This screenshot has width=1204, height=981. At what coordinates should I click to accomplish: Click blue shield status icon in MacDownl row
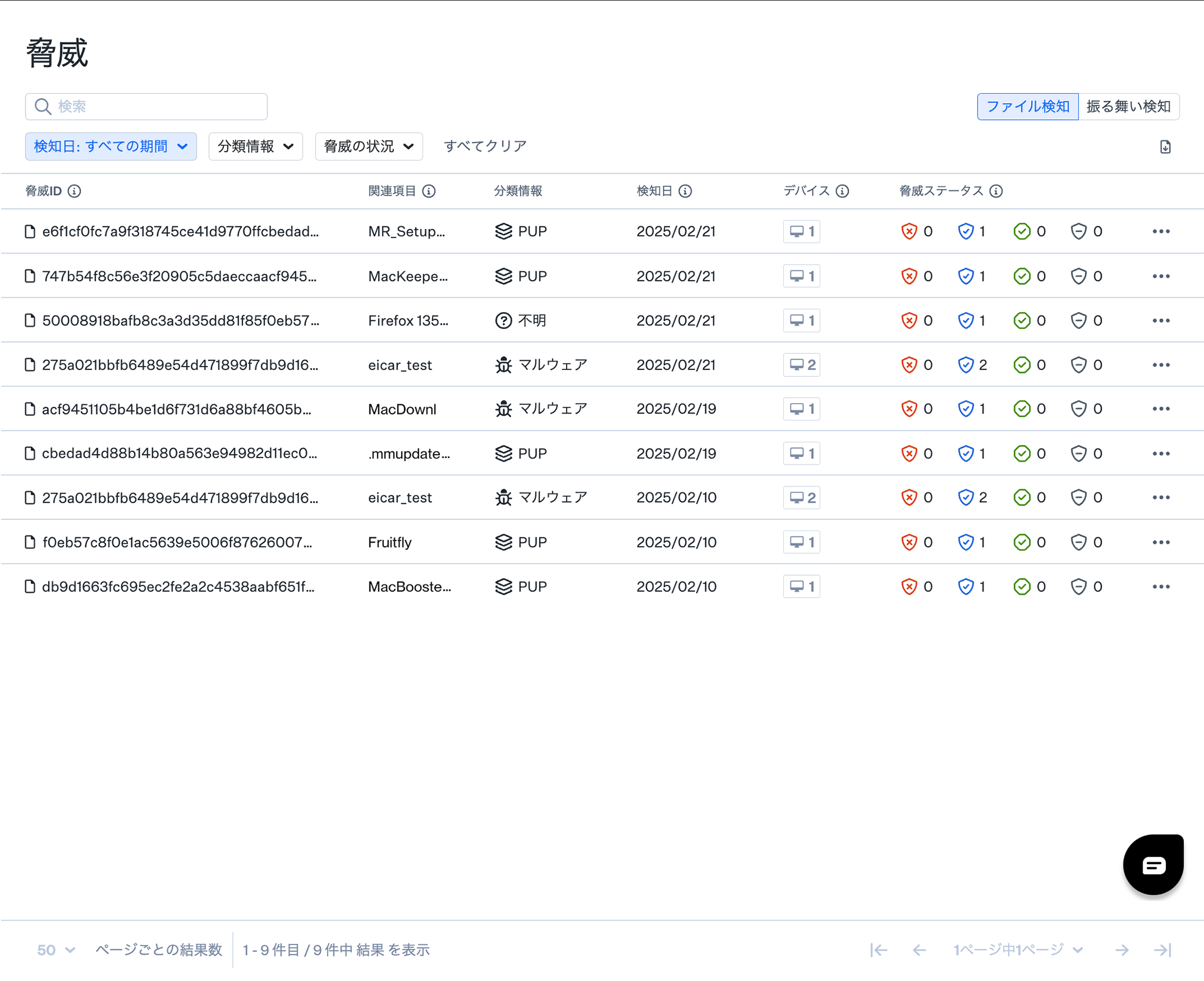pos(966,409)
